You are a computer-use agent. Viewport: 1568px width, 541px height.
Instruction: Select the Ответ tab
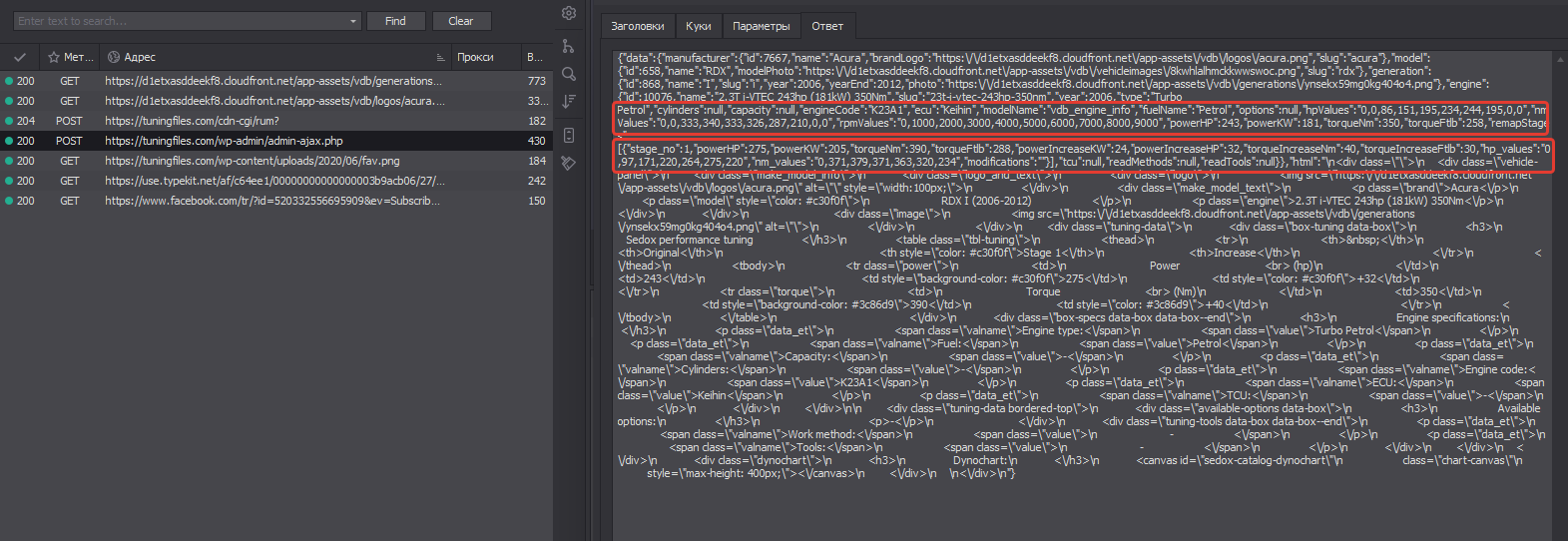tap(827, 26)
